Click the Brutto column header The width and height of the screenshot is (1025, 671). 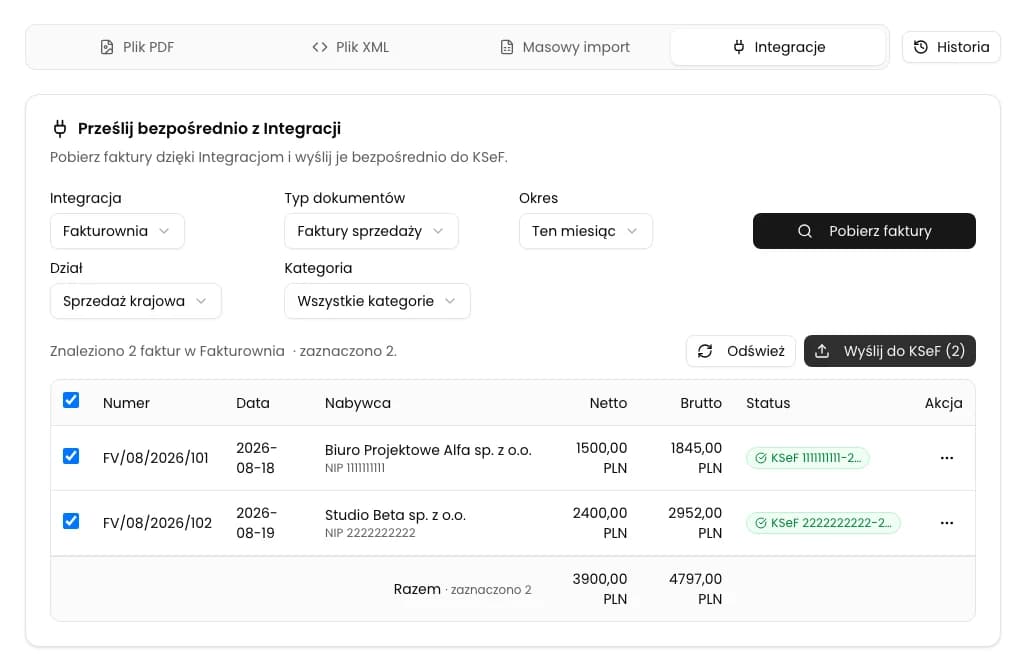coord(701,403)
